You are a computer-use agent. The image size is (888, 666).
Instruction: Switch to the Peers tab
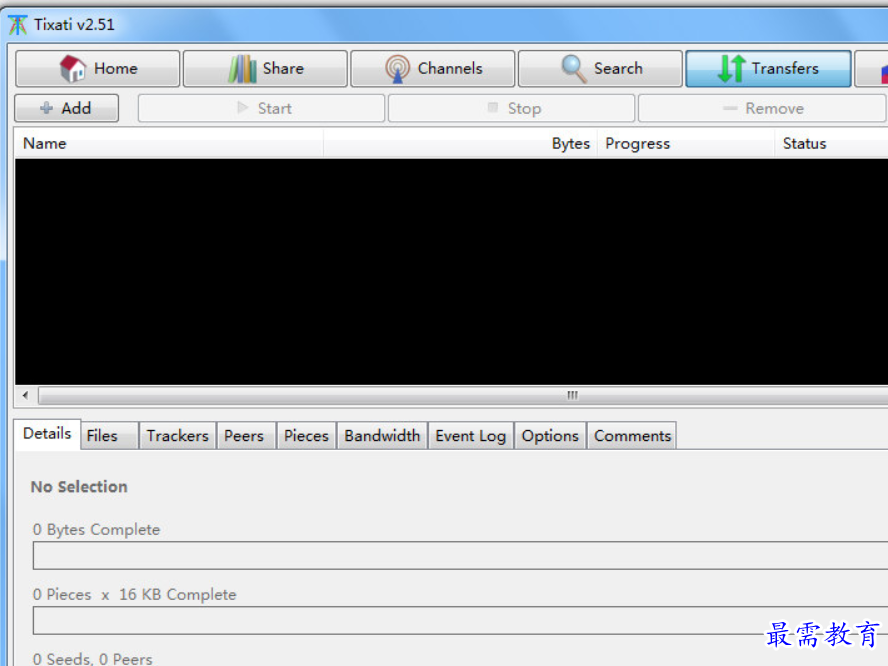point(246,436)
